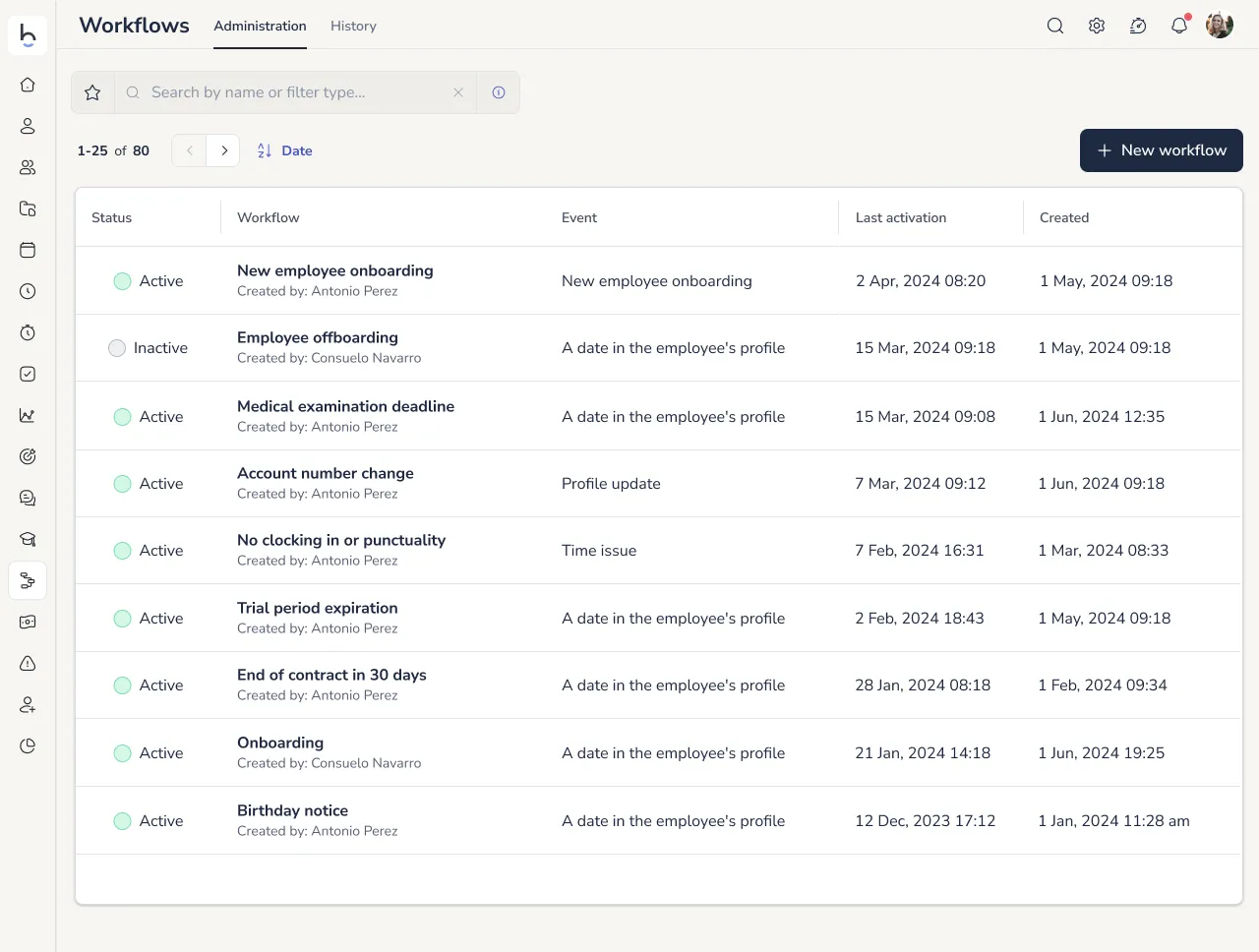Open the employees group sidebar icon
This screenshot has height=952, width=1259.
[x=28, y=167]
